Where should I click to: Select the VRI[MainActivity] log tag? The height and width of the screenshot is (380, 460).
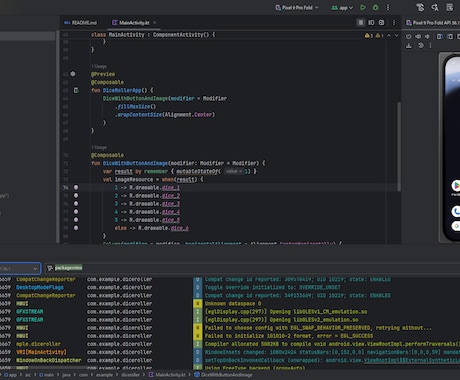pyautogui.click(x=41, y=352)
